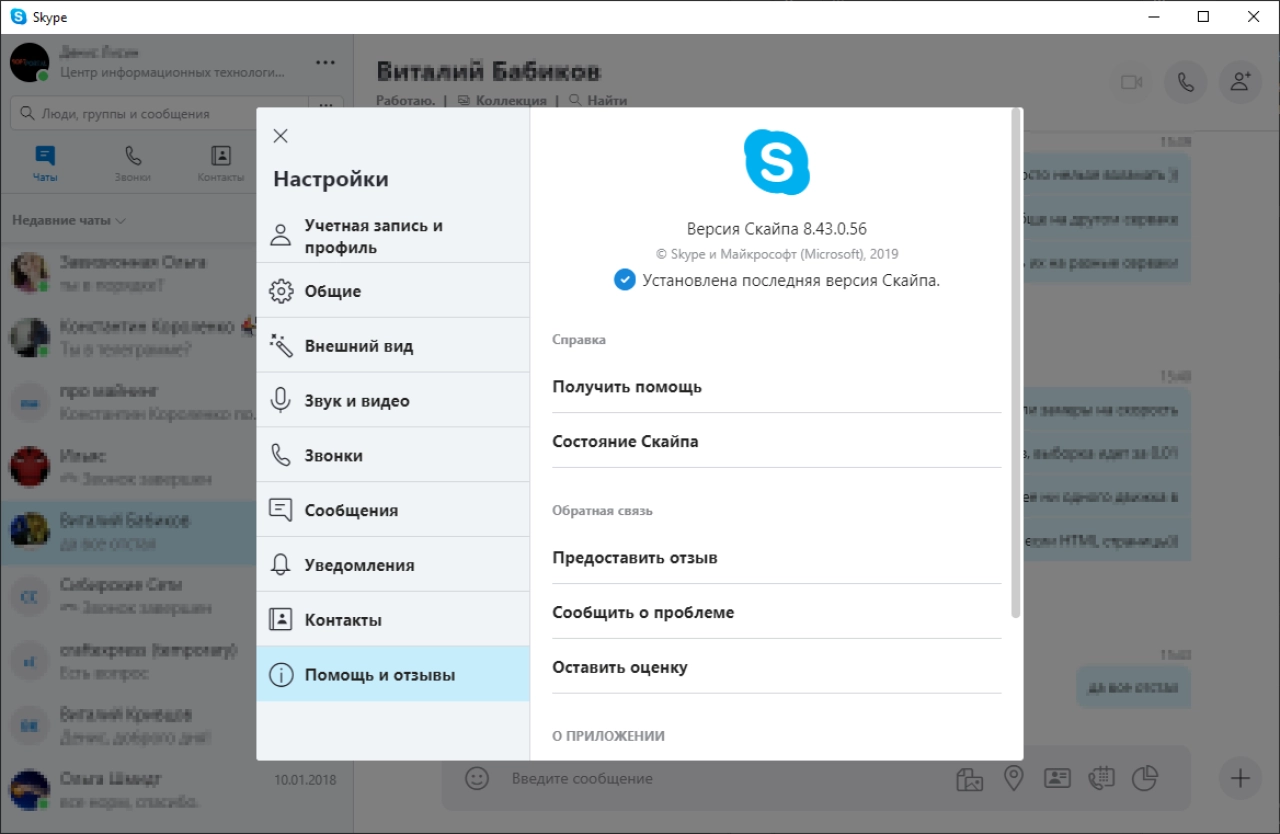Click the latest version checkmark icon
1280x834 pixels.
pos(624,280)
